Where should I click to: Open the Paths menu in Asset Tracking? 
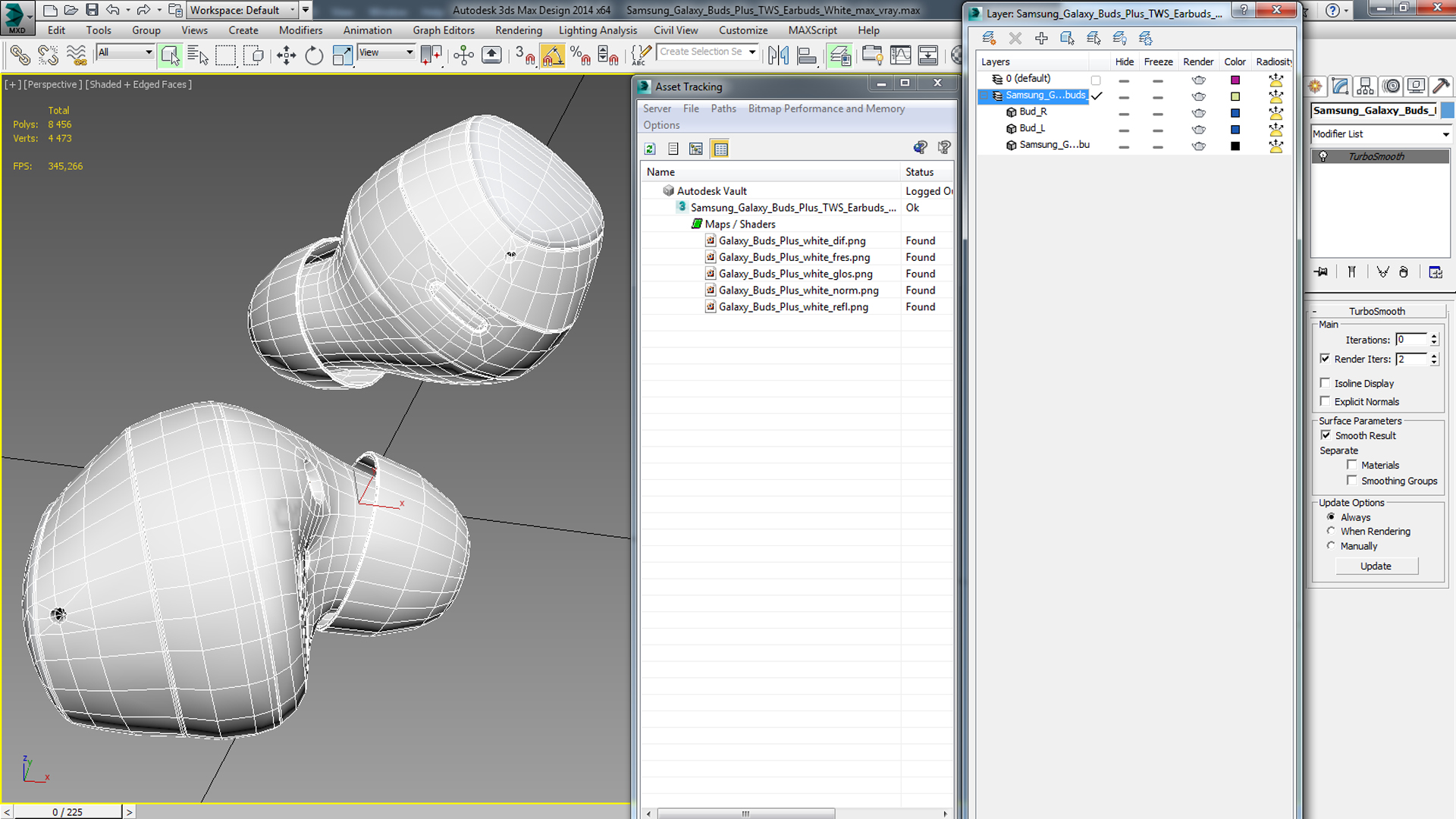click(724, 108)
